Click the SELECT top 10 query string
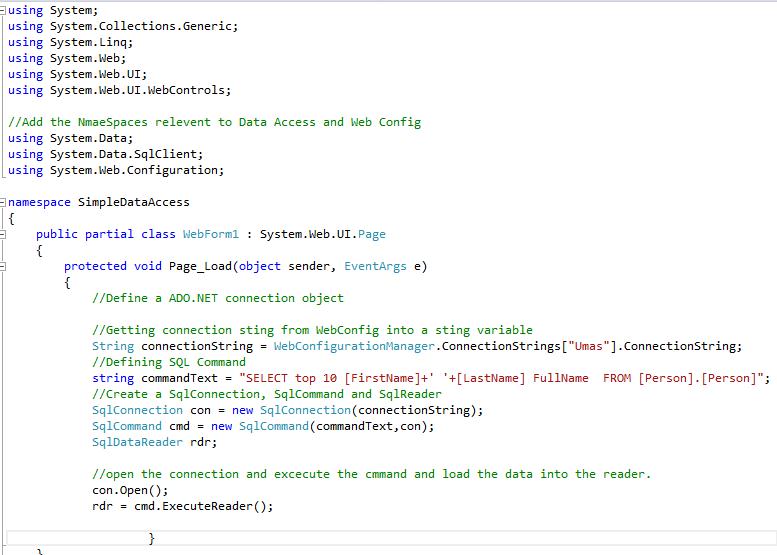 click(x=501, y=379)
